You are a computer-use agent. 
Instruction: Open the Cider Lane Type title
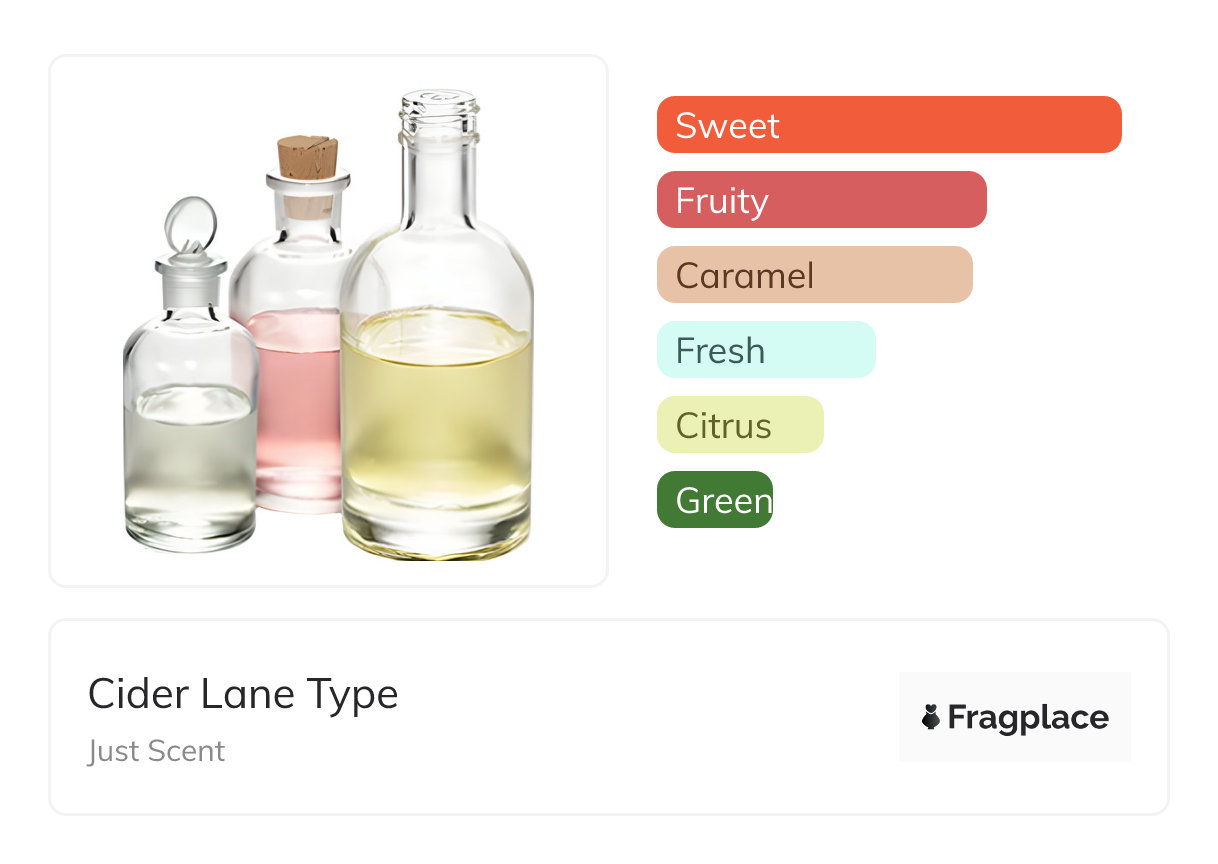[243, 694]
